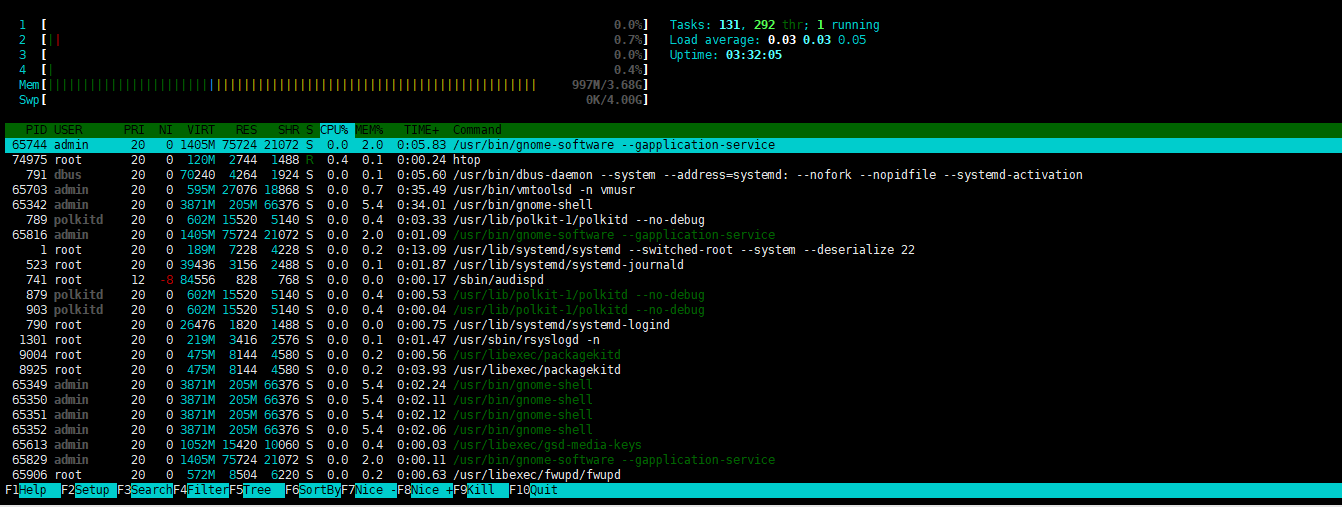Image resolution: width=1342 pixels, height=507 pixels.
Task: Sort by the PID column header
Action: pyautogui.click(x=37, y=130)
